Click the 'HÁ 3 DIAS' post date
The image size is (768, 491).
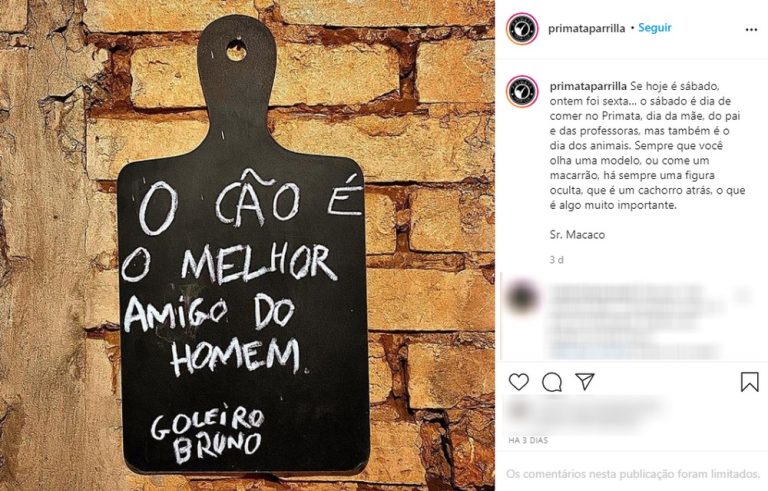click(x=528, y=440)
